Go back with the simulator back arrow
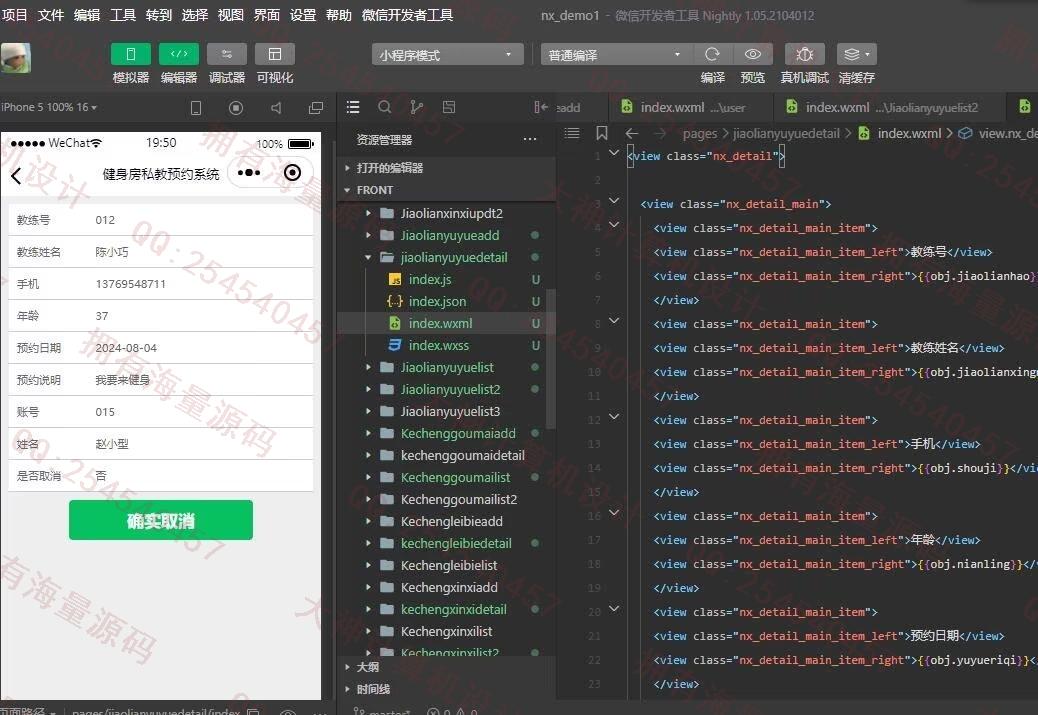1038x715 pixels. tap(17, 175)
